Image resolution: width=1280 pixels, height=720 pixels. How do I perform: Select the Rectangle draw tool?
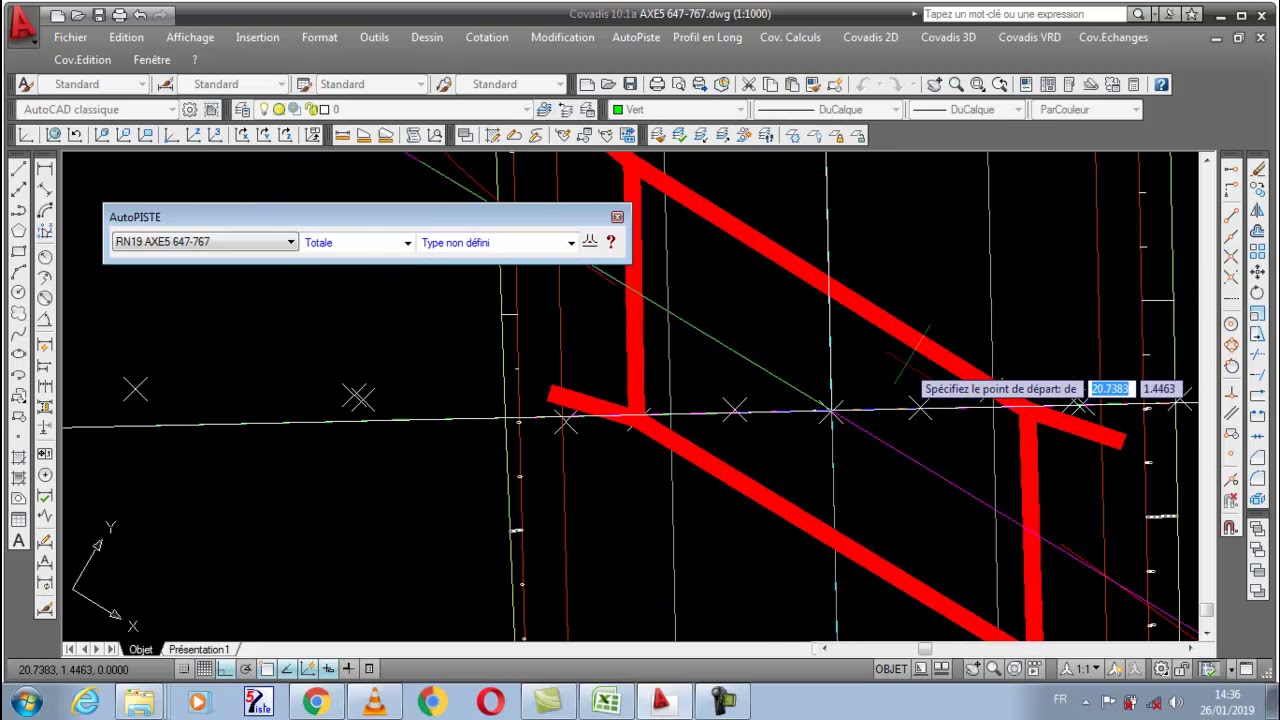click(x=18, y=251)
